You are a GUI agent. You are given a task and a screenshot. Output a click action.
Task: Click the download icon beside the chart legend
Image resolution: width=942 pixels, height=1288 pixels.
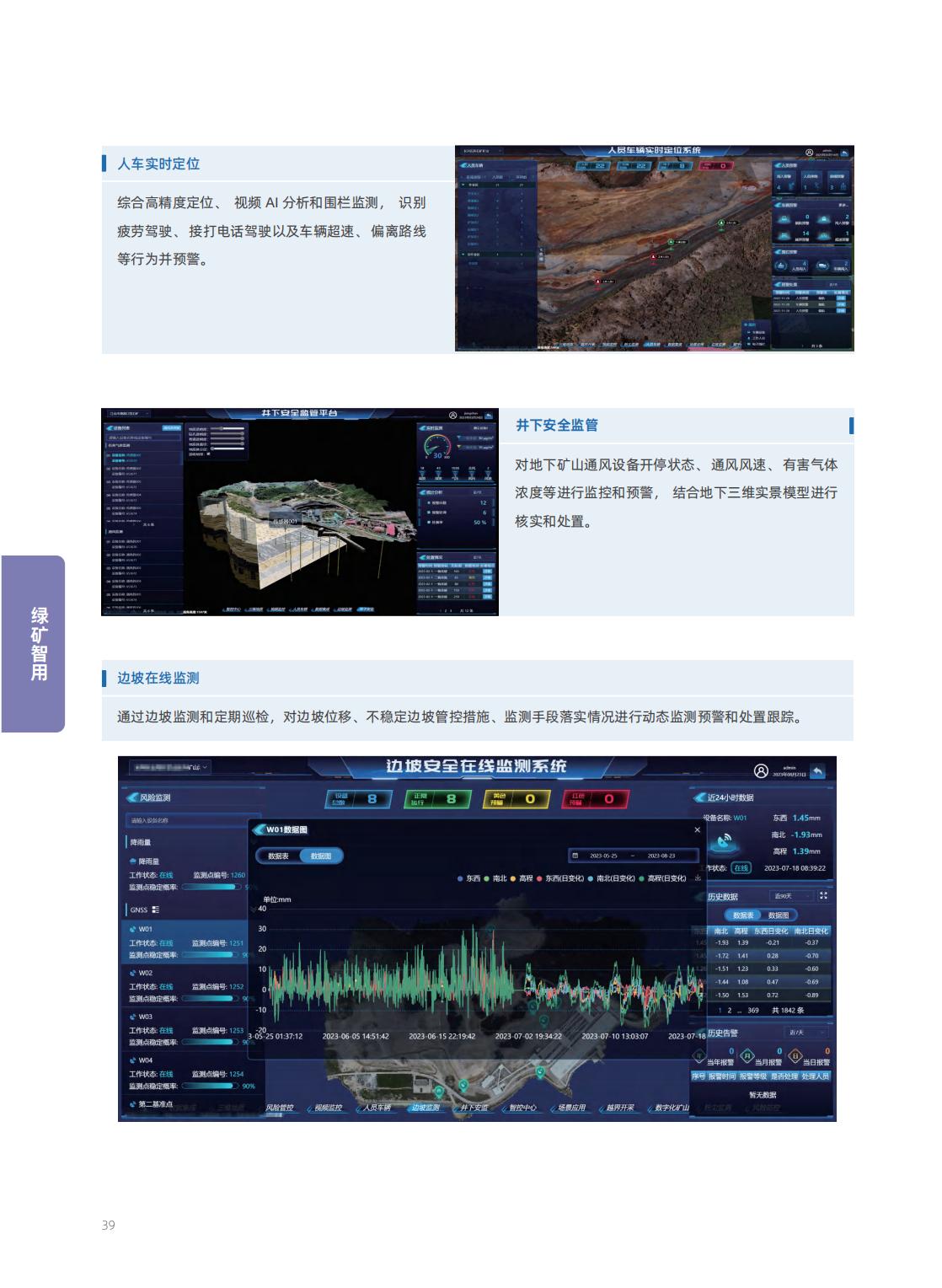coord(698,877)
